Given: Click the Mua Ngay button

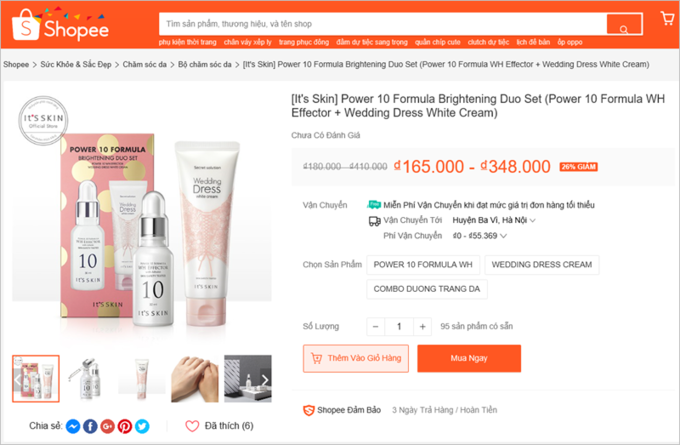Looking at the screenshot, I should click(469, 358).
